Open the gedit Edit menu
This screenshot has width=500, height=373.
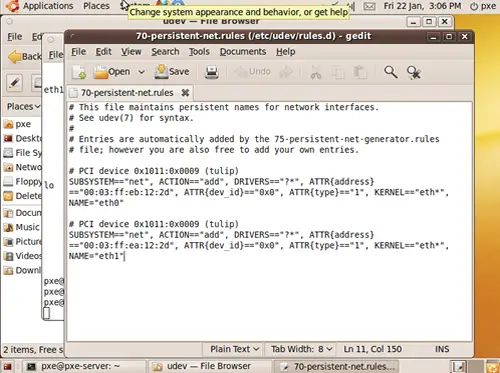click(x=103, y=52)
